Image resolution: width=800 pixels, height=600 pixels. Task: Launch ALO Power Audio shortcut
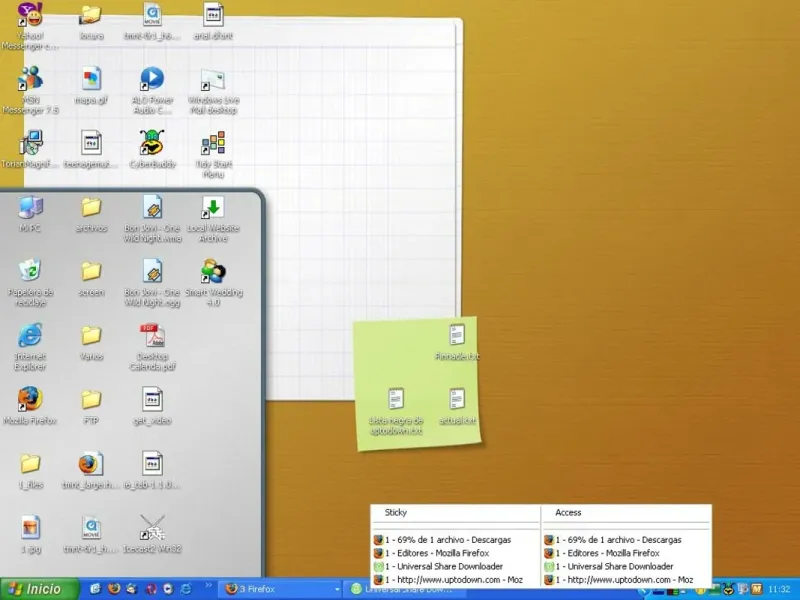[152, 79]
